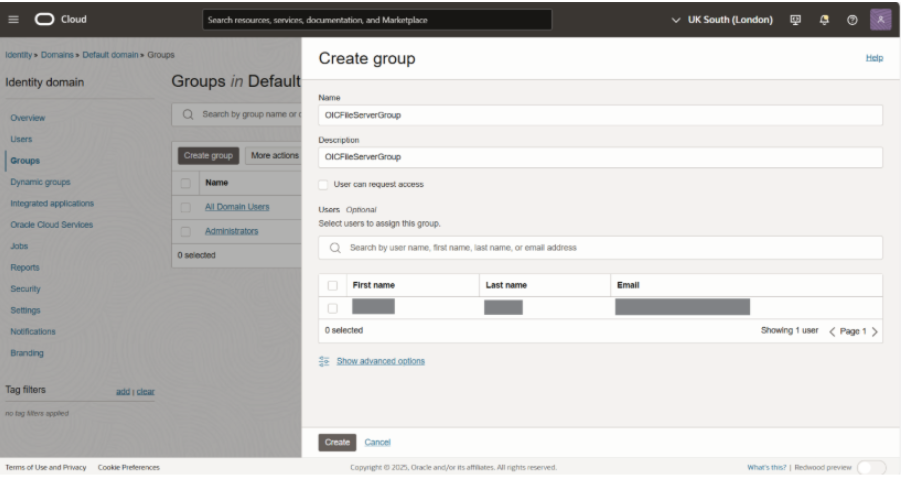Check the first user row checkbox
The height and width of the screenshot is (485, 909).
332,308
